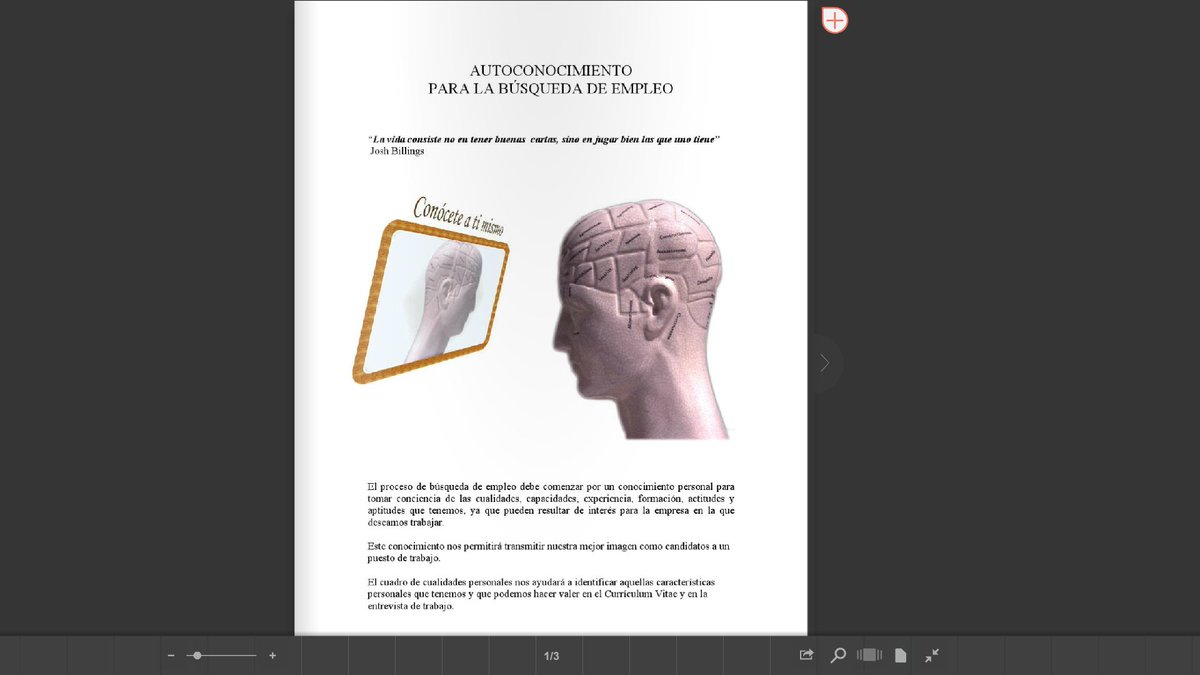Click the author name "Josh Billings"
This screenshot has height=675, width=1200.
click(x=397, y=151)
